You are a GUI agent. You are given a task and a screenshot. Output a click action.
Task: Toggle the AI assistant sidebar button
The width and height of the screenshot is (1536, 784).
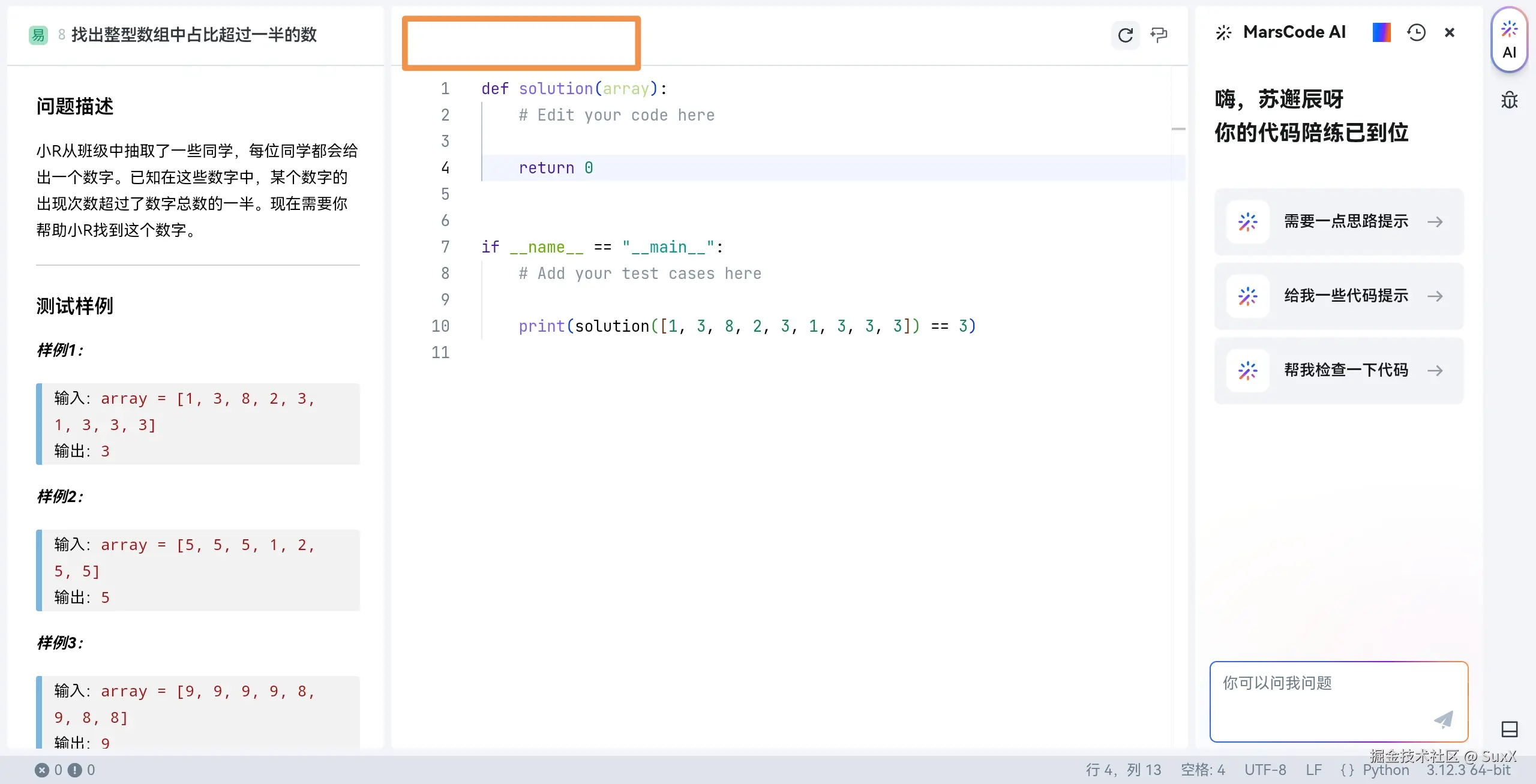click(1509, 40)
